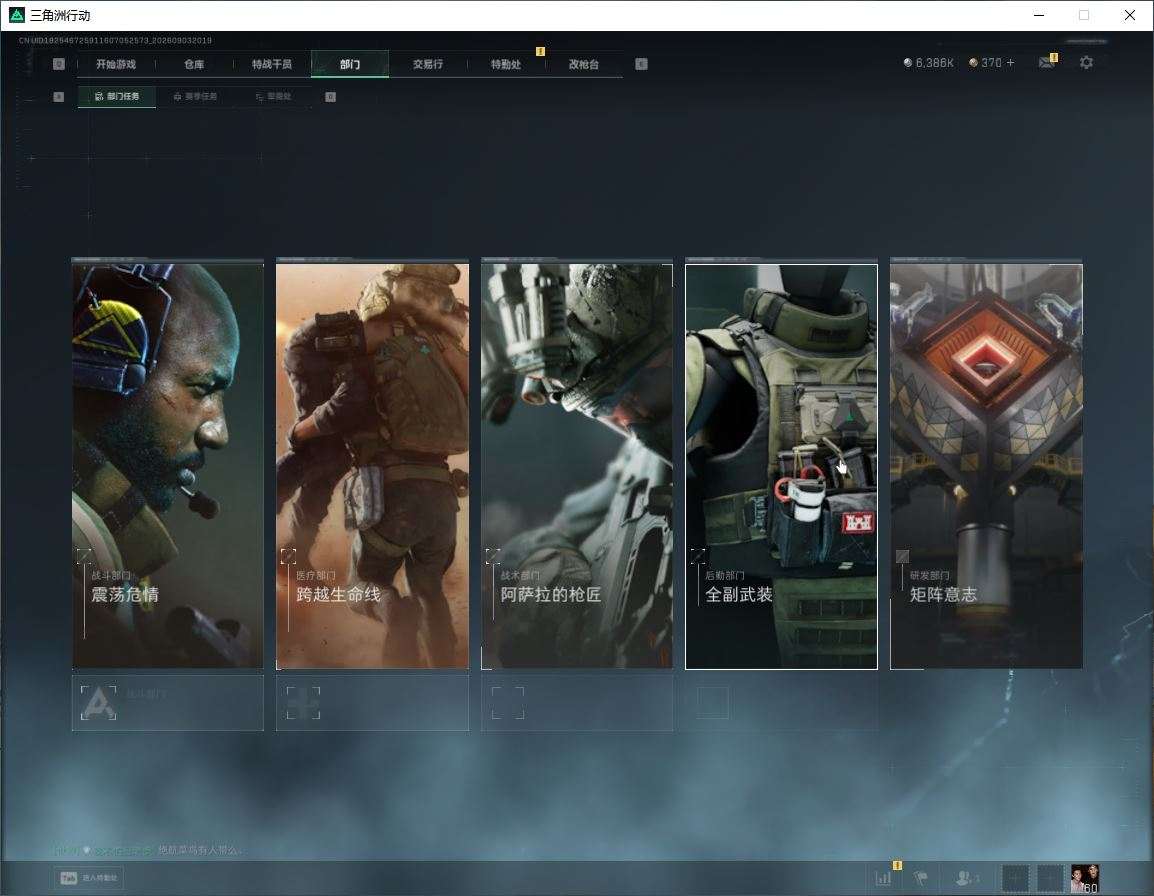Open the 跨越生命线 medical department card

click(372, 464)
